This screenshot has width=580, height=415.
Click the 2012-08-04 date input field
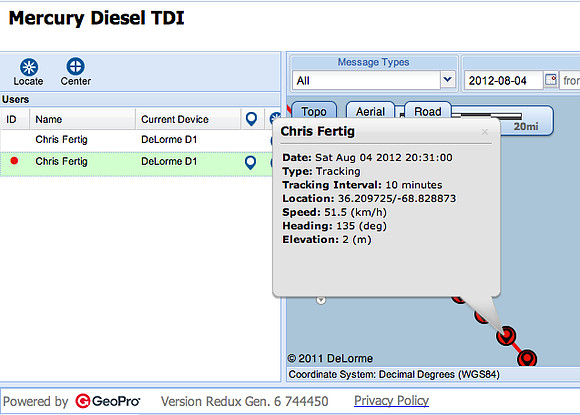click(x=503, y=80)
